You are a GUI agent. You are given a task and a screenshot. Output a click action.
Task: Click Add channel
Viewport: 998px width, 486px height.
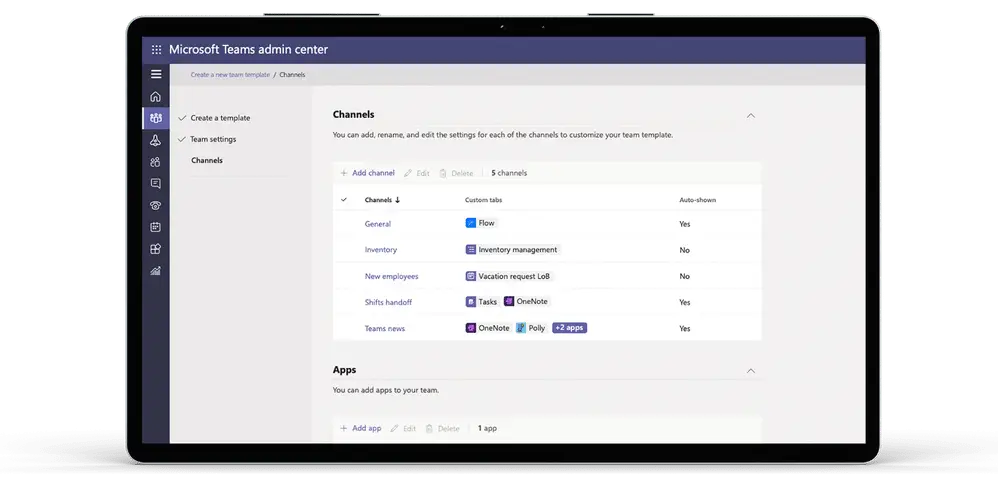click(x=367, y=173)
